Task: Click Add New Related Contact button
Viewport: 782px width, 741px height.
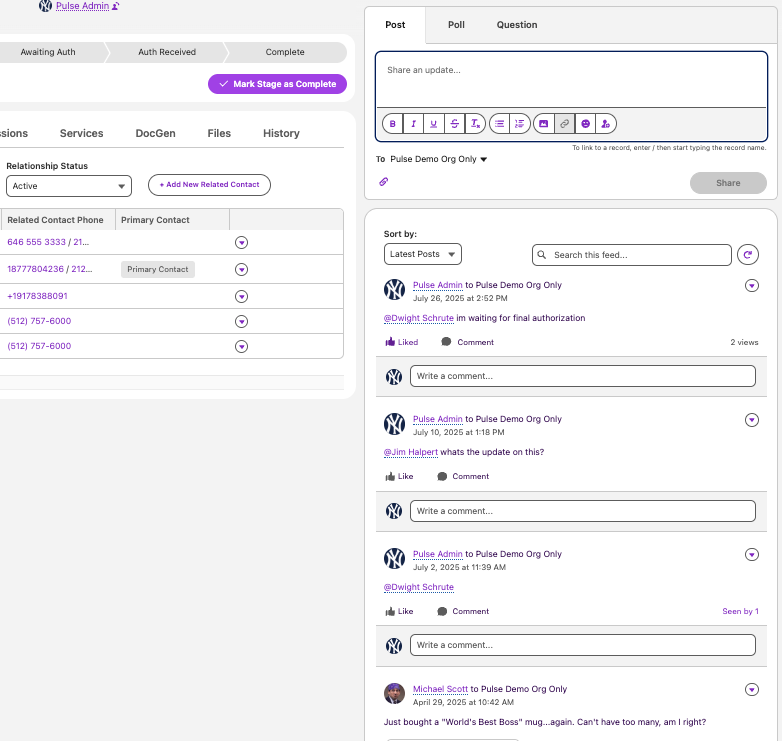Action: 209,185
